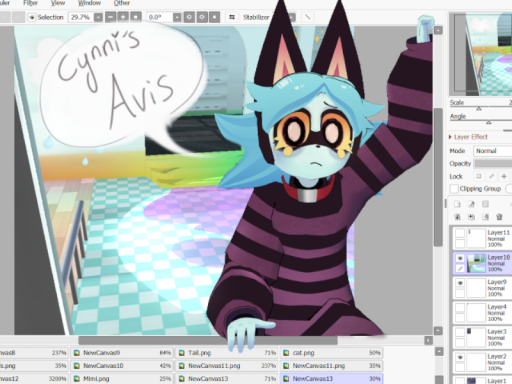Switch to the Tail.png tab
Viewport: 512px width, 384px height.
226,353
